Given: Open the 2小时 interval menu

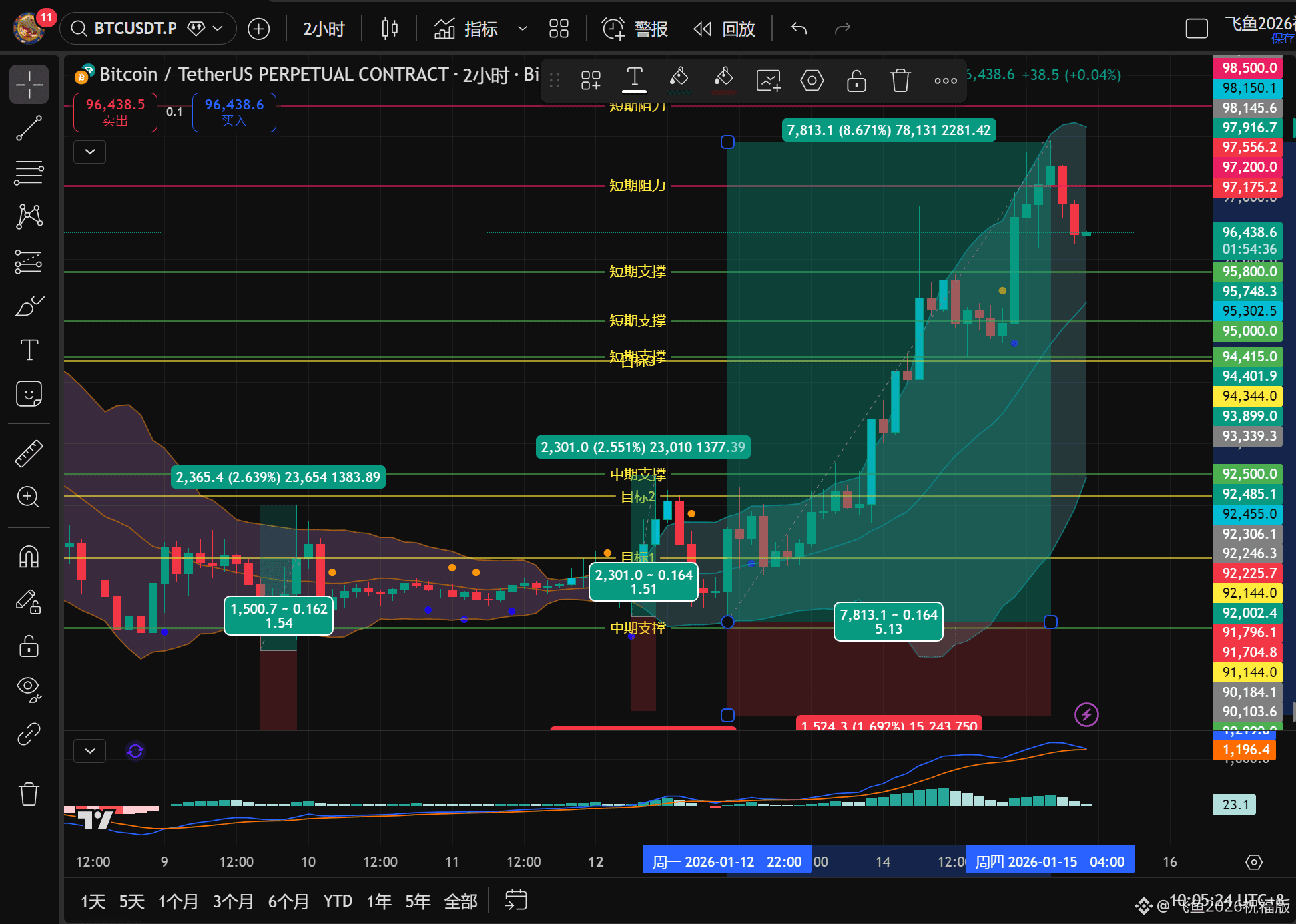Looking at the screenshot, I should (324, 29).
